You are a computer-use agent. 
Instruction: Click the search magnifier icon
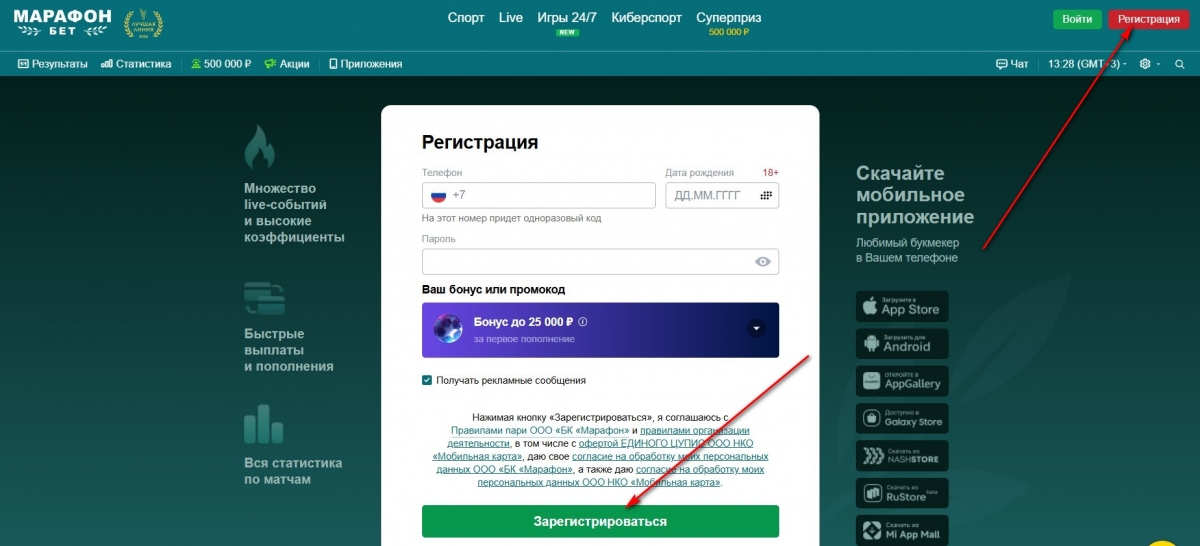click(1180, 64)
